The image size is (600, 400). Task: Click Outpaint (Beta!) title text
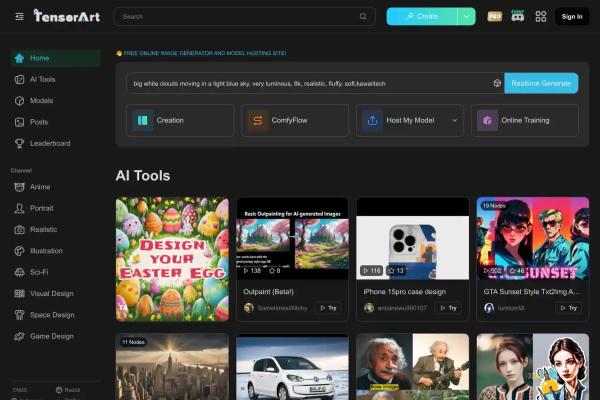point(269,292)
